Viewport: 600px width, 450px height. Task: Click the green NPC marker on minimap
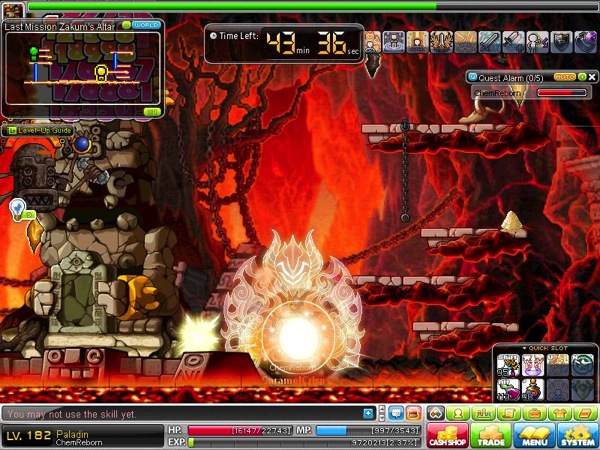click(34, 53)
